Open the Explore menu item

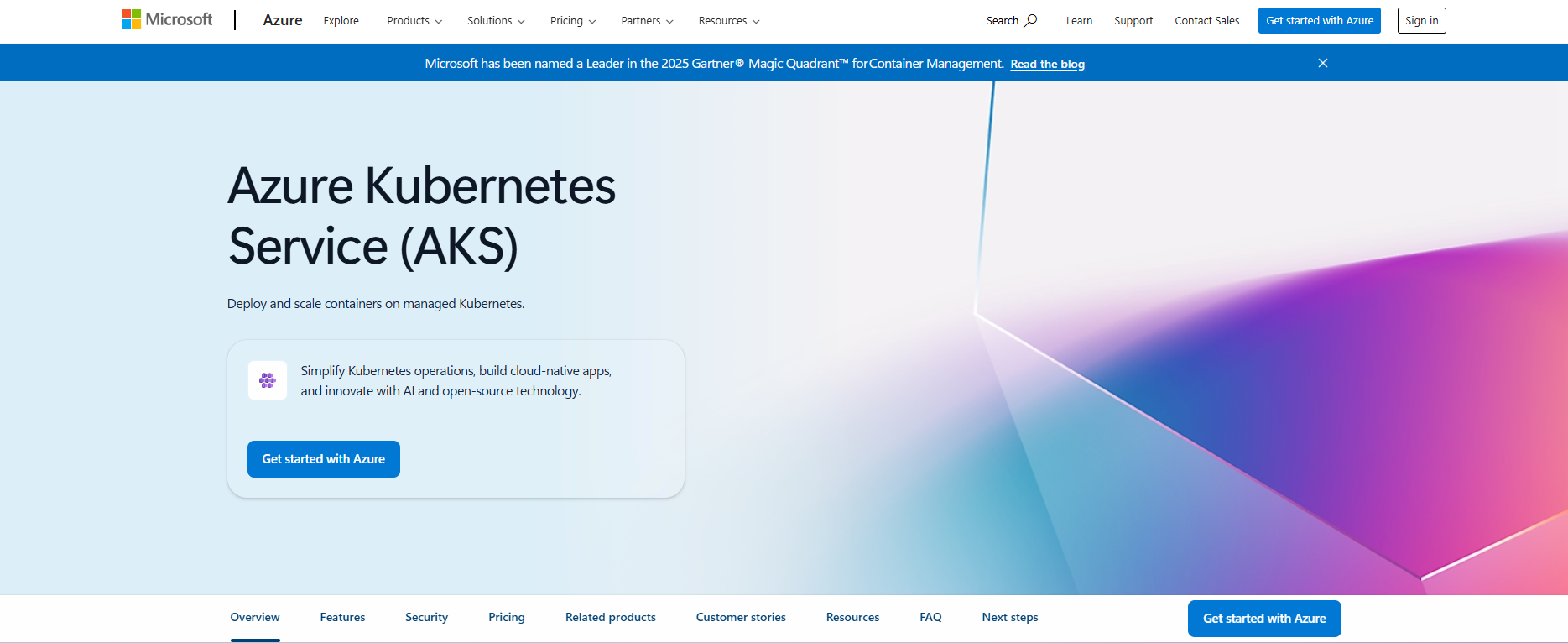point(341,21)
